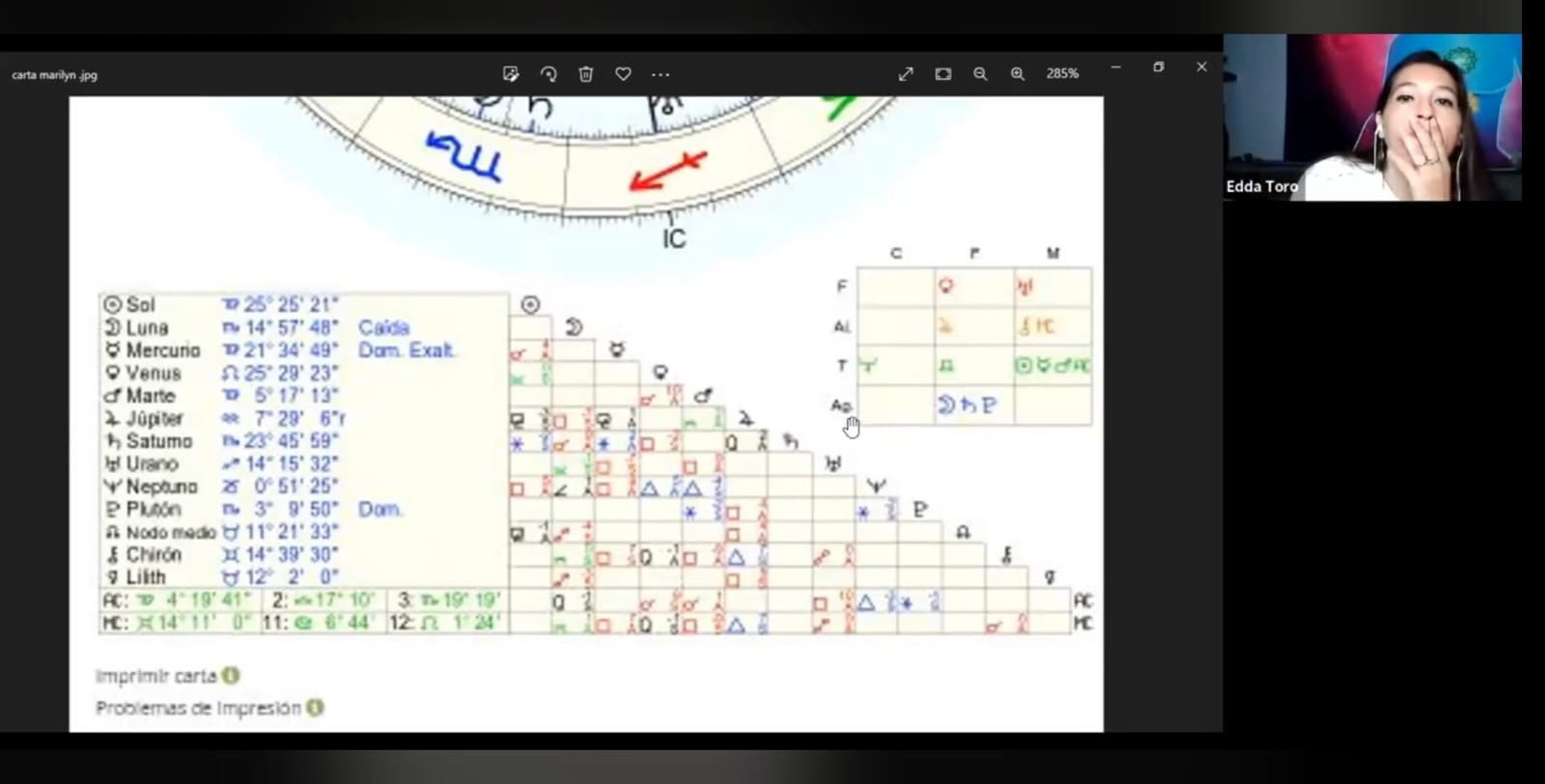Screen dimensions: 1545x784
Task: Toggle the heart favorite icon
Action: coord(623,74)
